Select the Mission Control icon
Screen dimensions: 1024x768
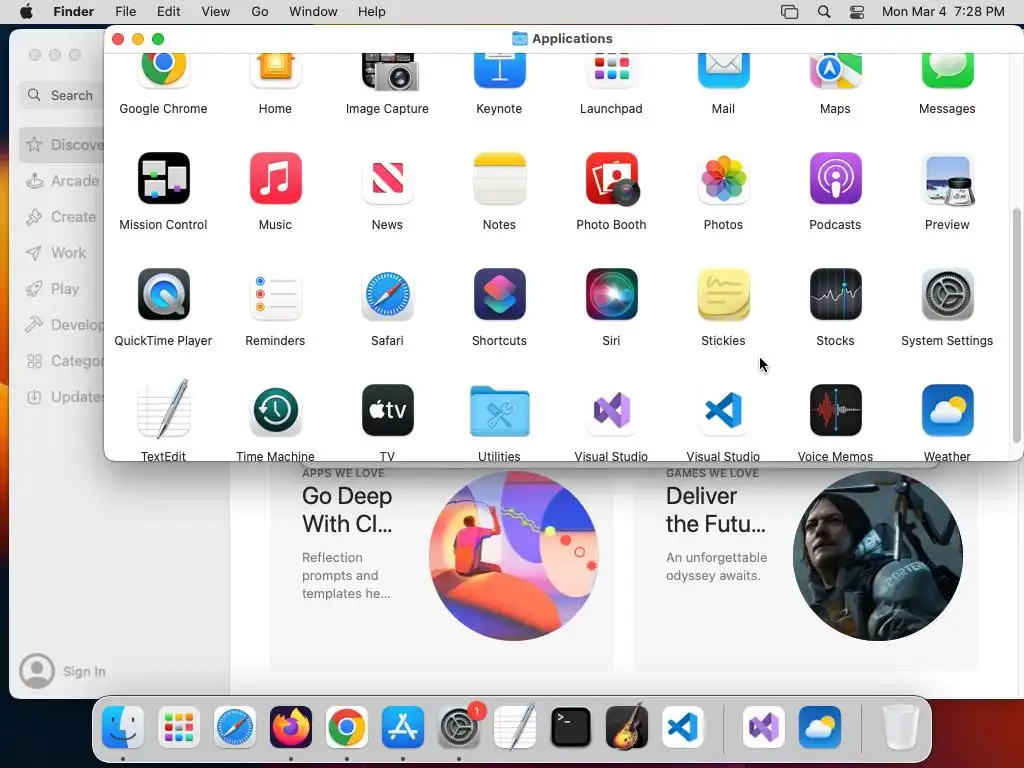pos(163,178)
